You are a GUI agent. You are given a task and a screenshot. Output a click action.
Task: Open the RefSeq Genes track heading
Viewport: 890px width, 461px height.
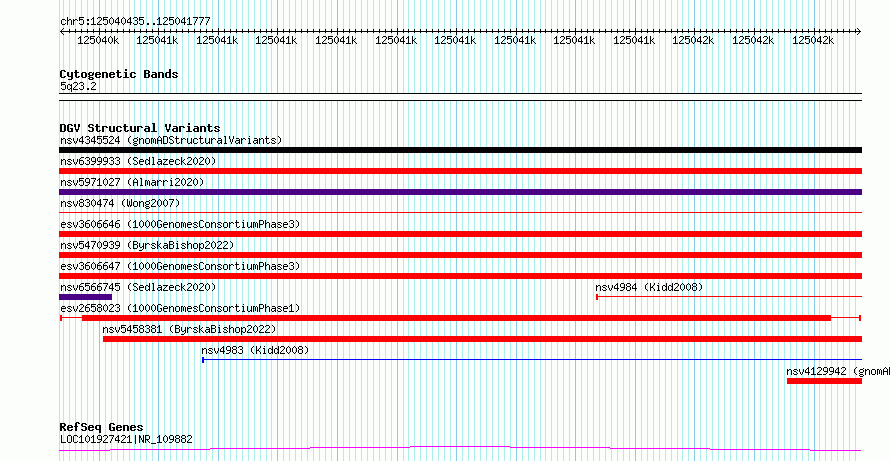(101, 427)
